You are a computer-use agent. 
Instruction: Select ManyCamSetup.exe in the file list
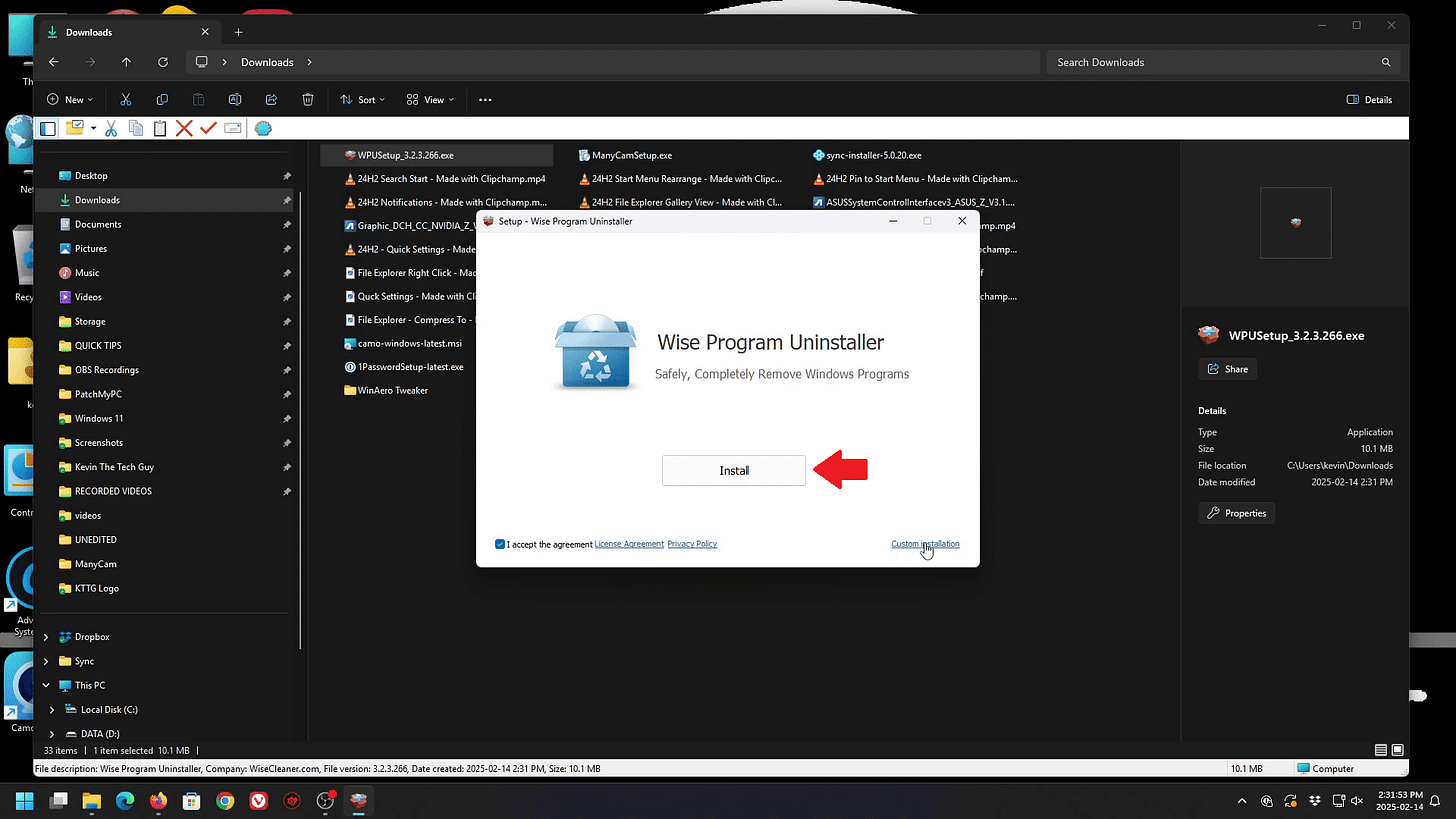point(624,155)
